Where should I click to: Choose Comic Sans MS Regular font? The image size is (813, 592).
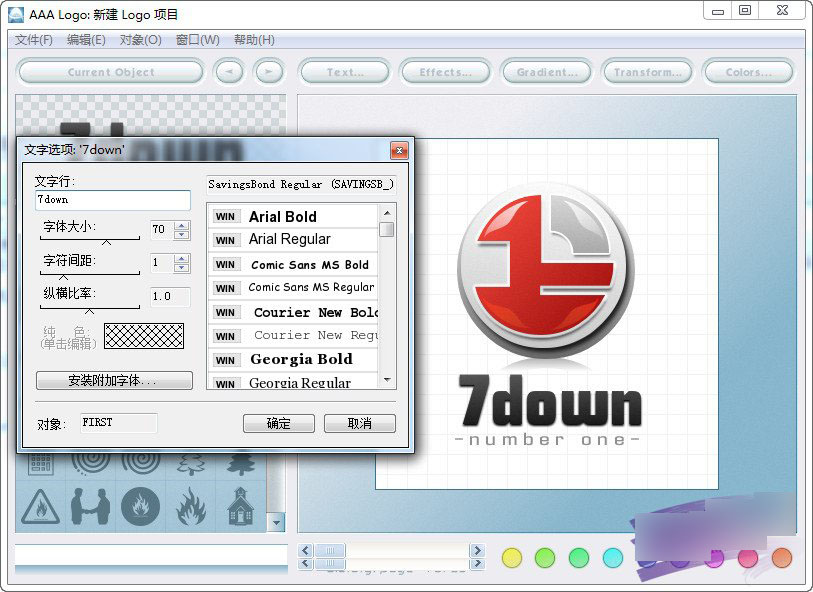[293, 288]
